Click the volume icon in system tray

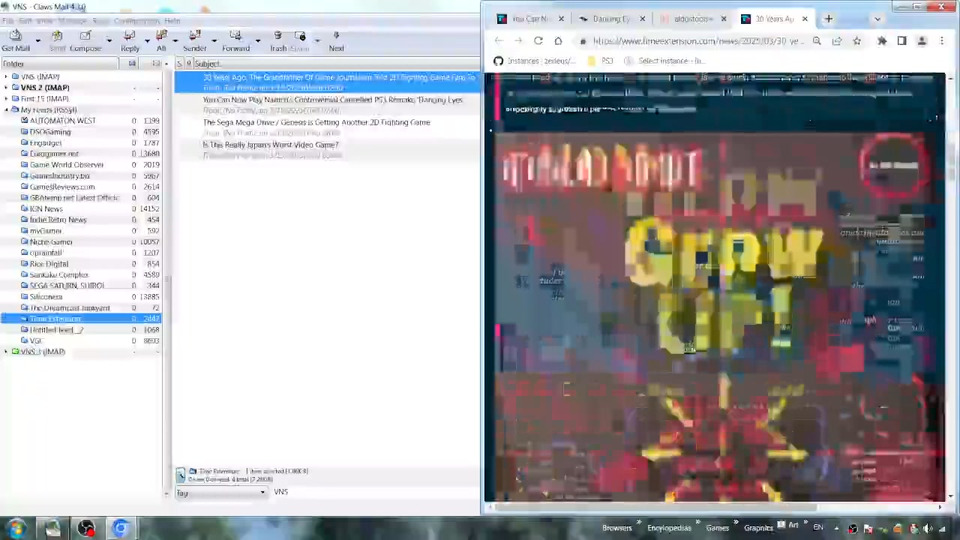928,528
